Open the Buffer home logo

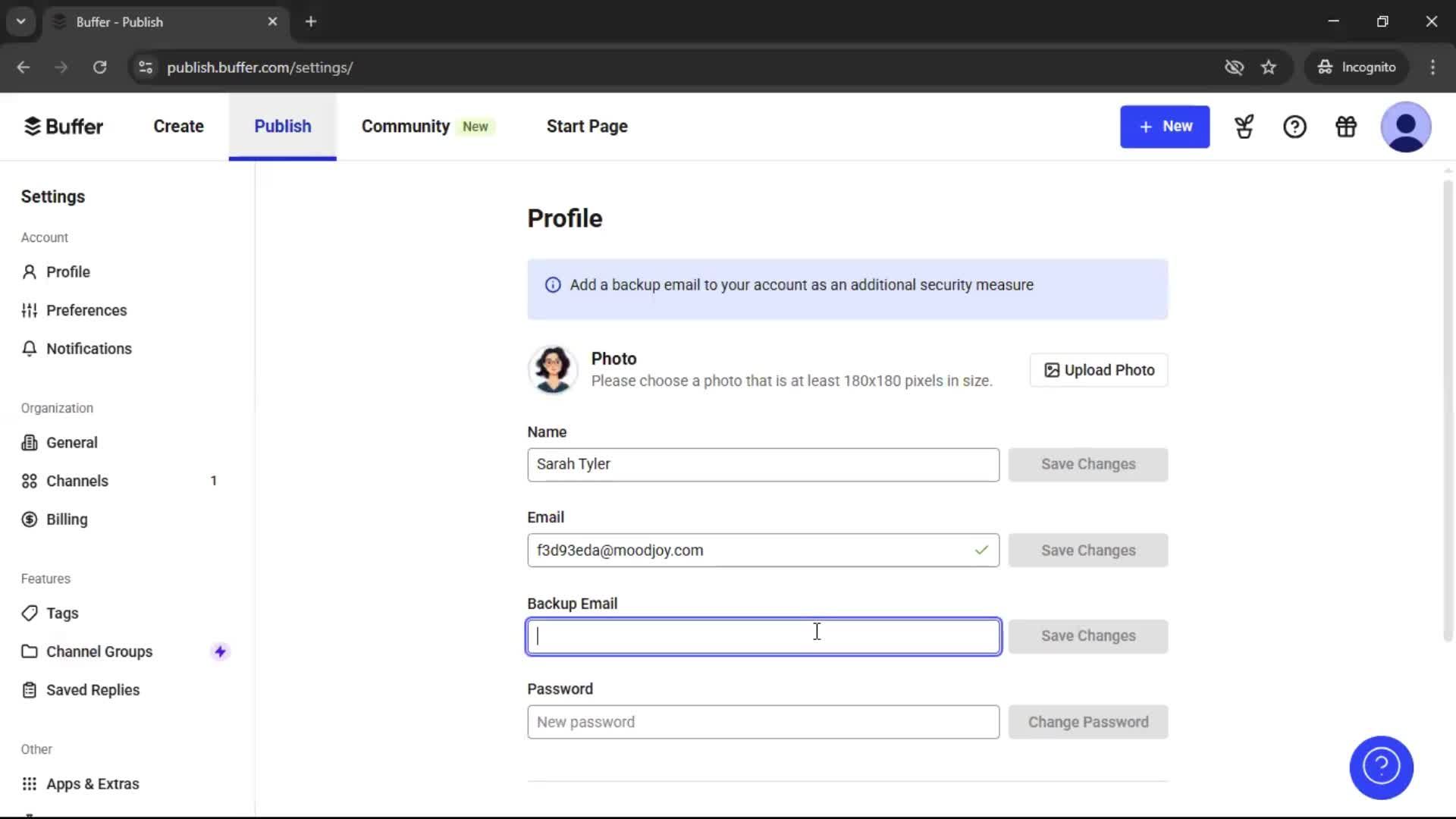[x=63, y=126]
